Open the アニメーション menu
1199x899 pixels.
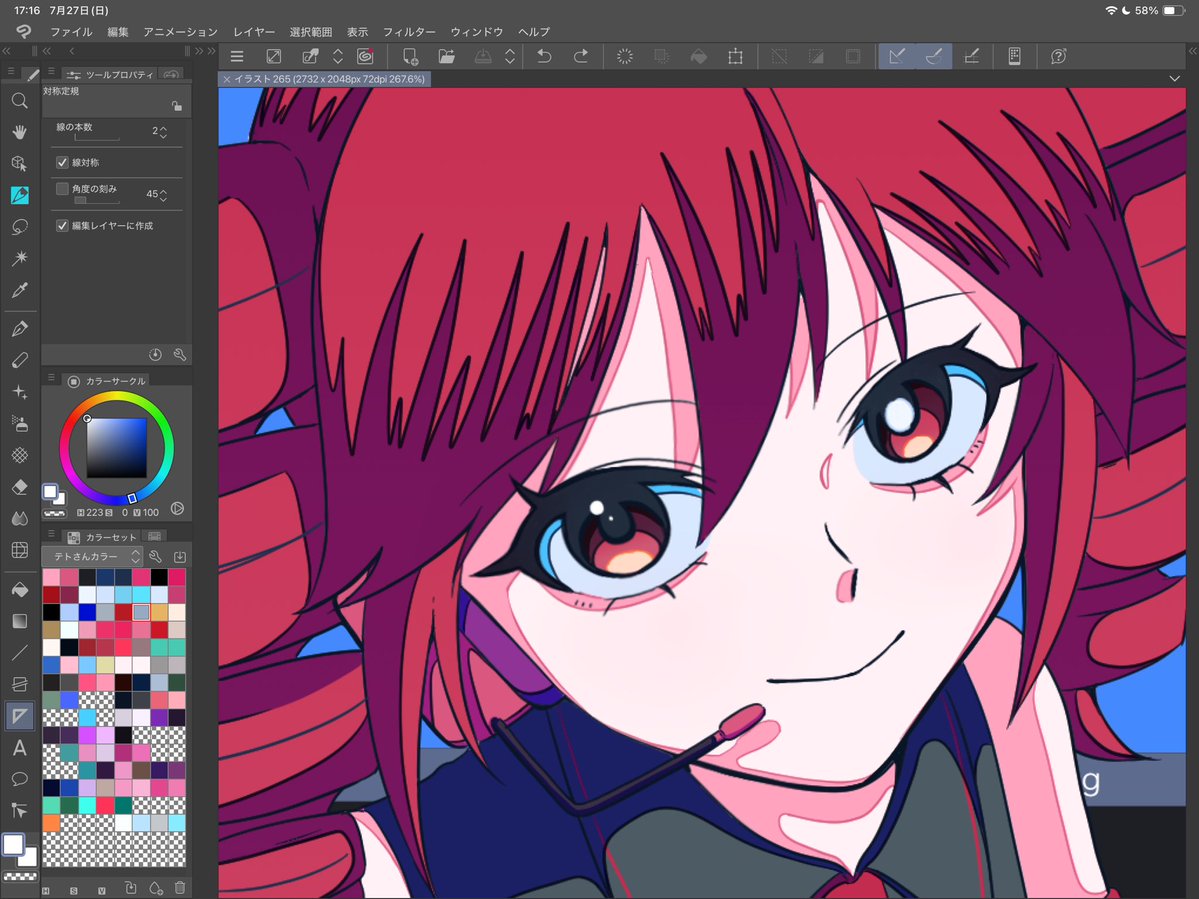point(180,31)
